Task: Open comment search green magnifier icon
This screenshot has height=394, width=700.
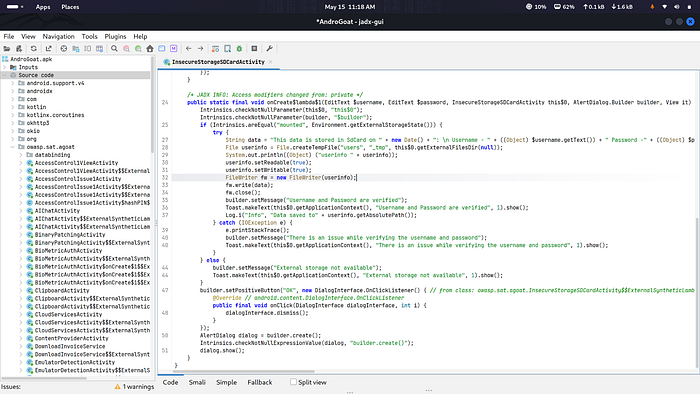Action: click(x=138, y=49)
